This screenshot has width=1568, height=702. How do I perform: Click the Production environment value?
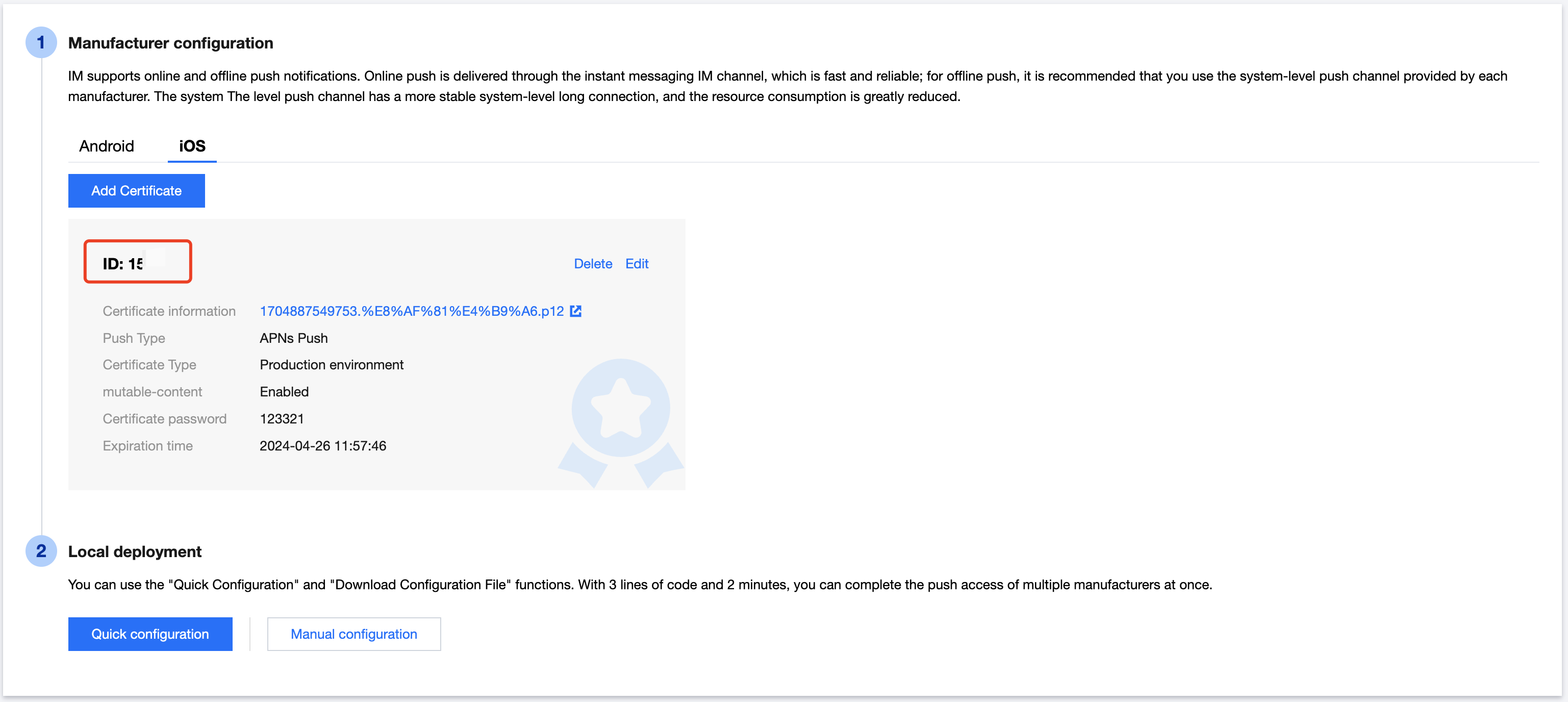click(331, 365)
